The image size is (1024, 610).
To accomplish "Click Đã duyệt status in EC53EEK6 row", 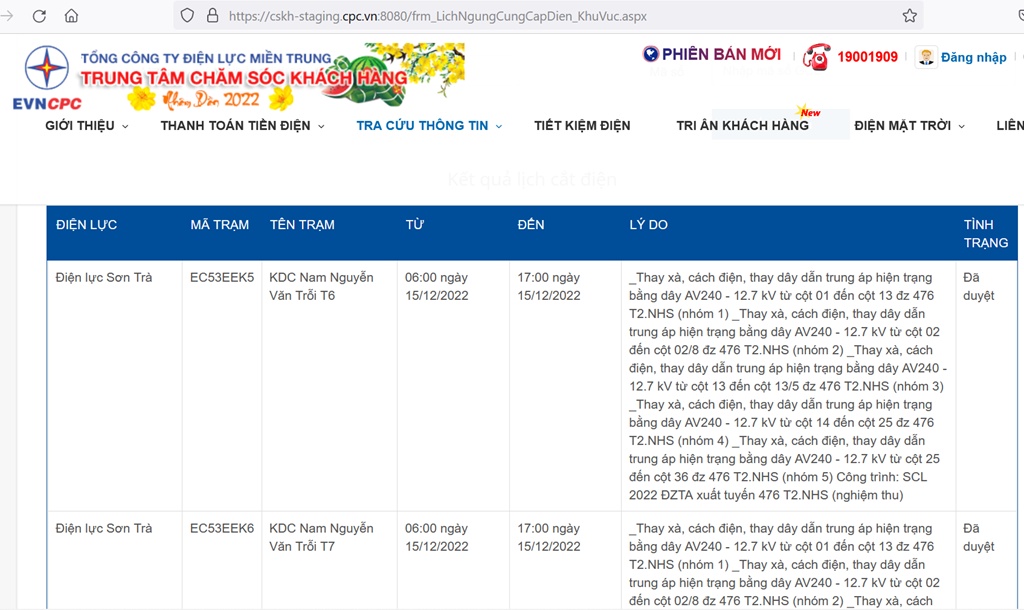I will pos(978,537).
